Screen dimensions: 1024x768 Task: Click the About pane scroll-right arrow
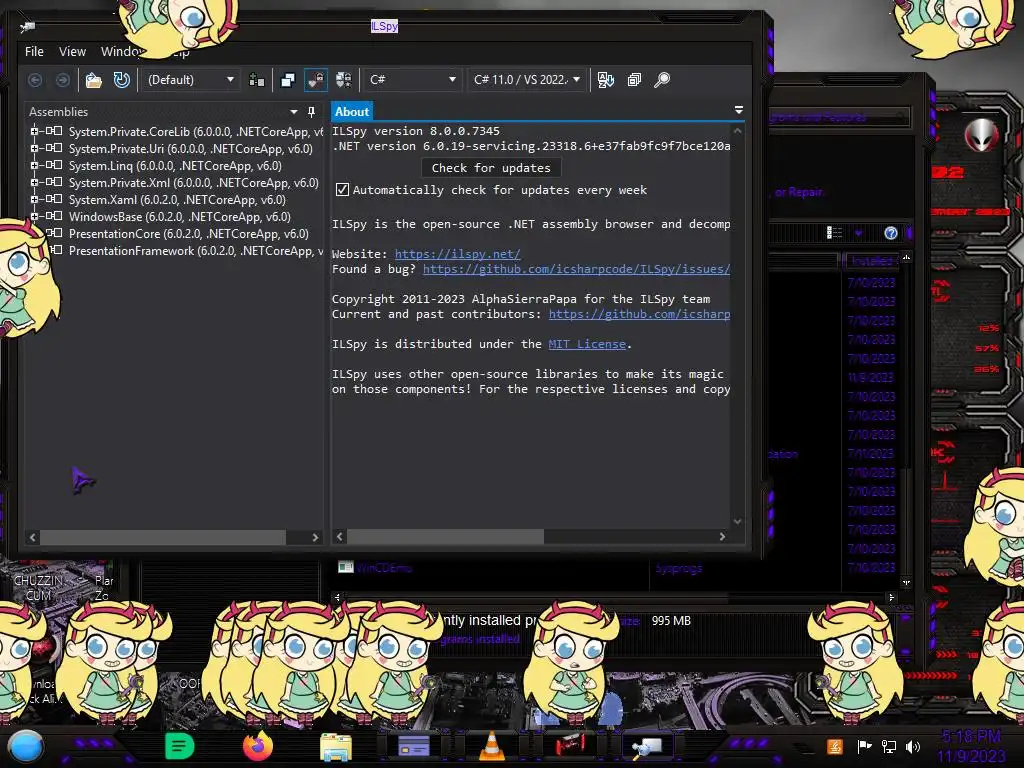pos(722,537)
